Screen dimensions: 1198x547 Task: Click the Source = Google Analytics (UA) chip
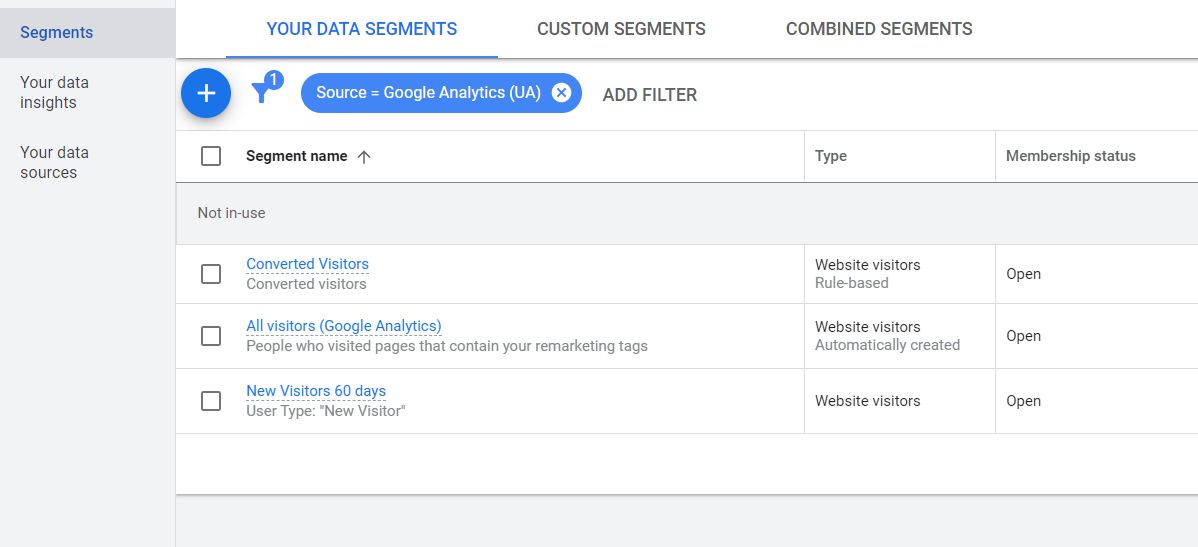click(428, 93)
